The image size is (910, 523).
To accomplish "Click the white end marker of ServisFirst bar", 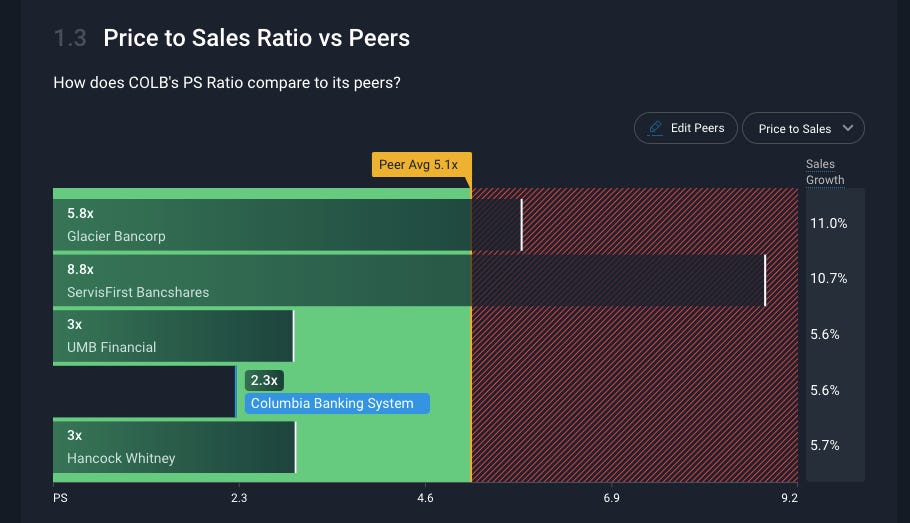I will coord(765,280).
